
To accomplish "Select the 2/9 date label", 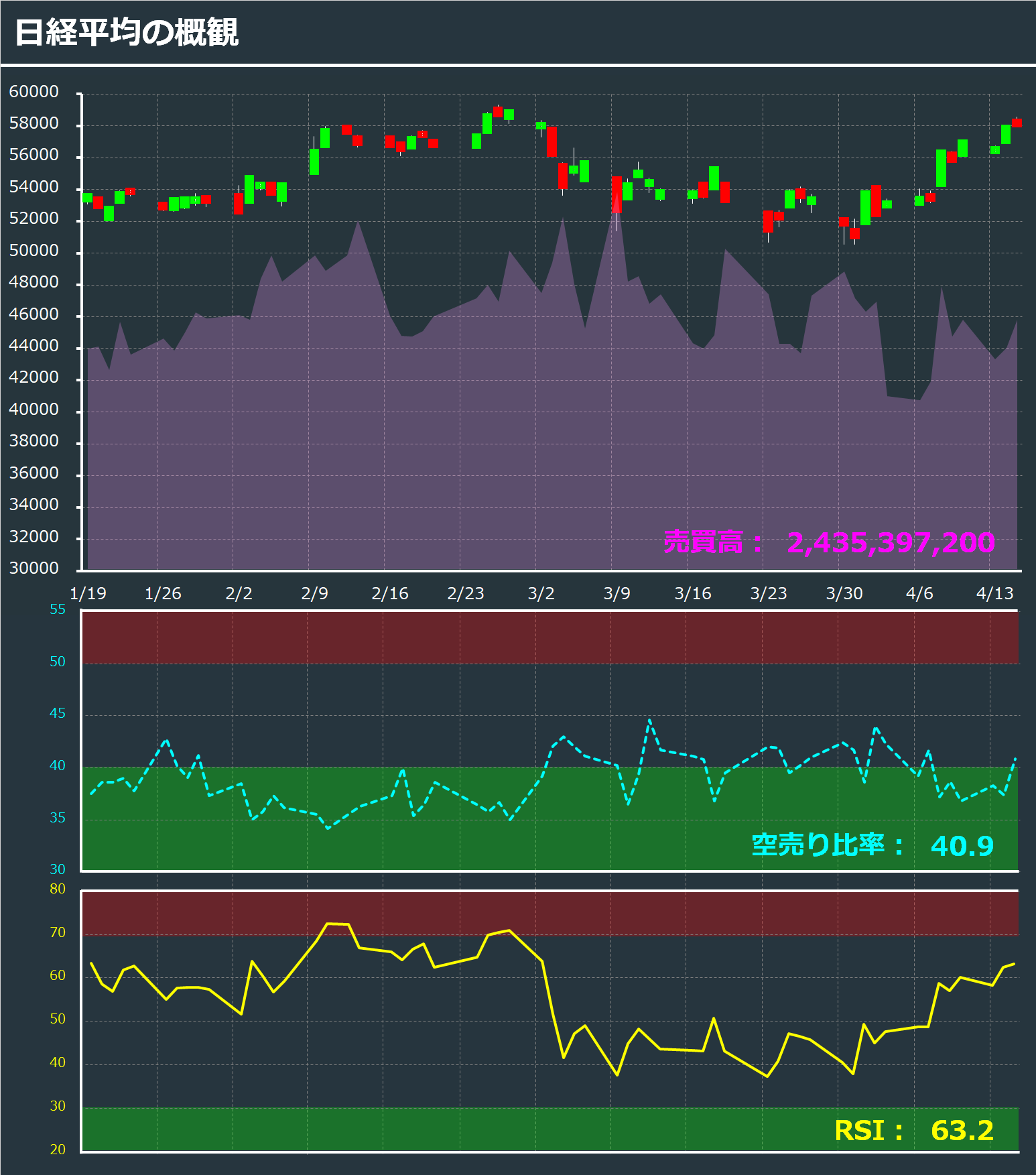I will [x=314, y=593].
